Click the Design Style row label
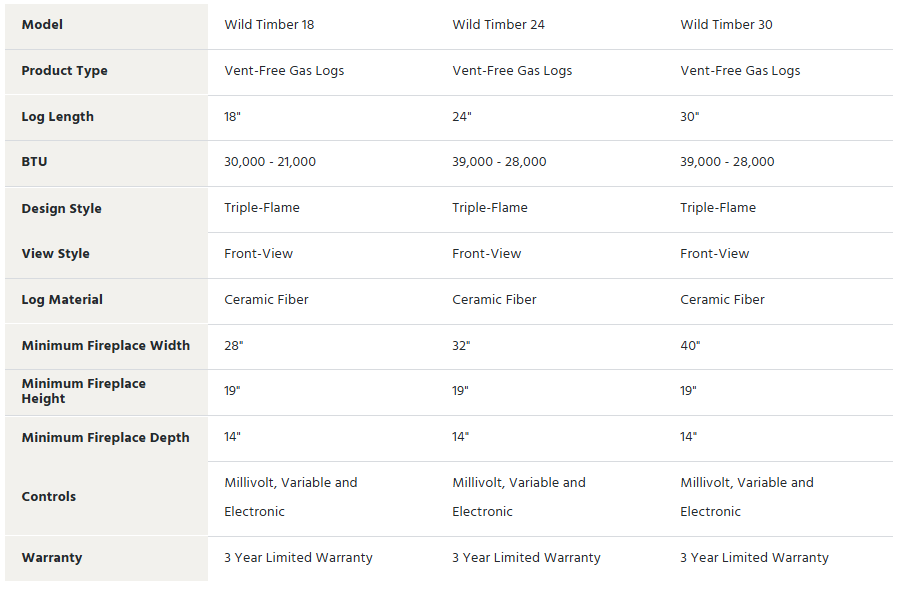Viewport: 901px width, 592px height. coord(61,209)
